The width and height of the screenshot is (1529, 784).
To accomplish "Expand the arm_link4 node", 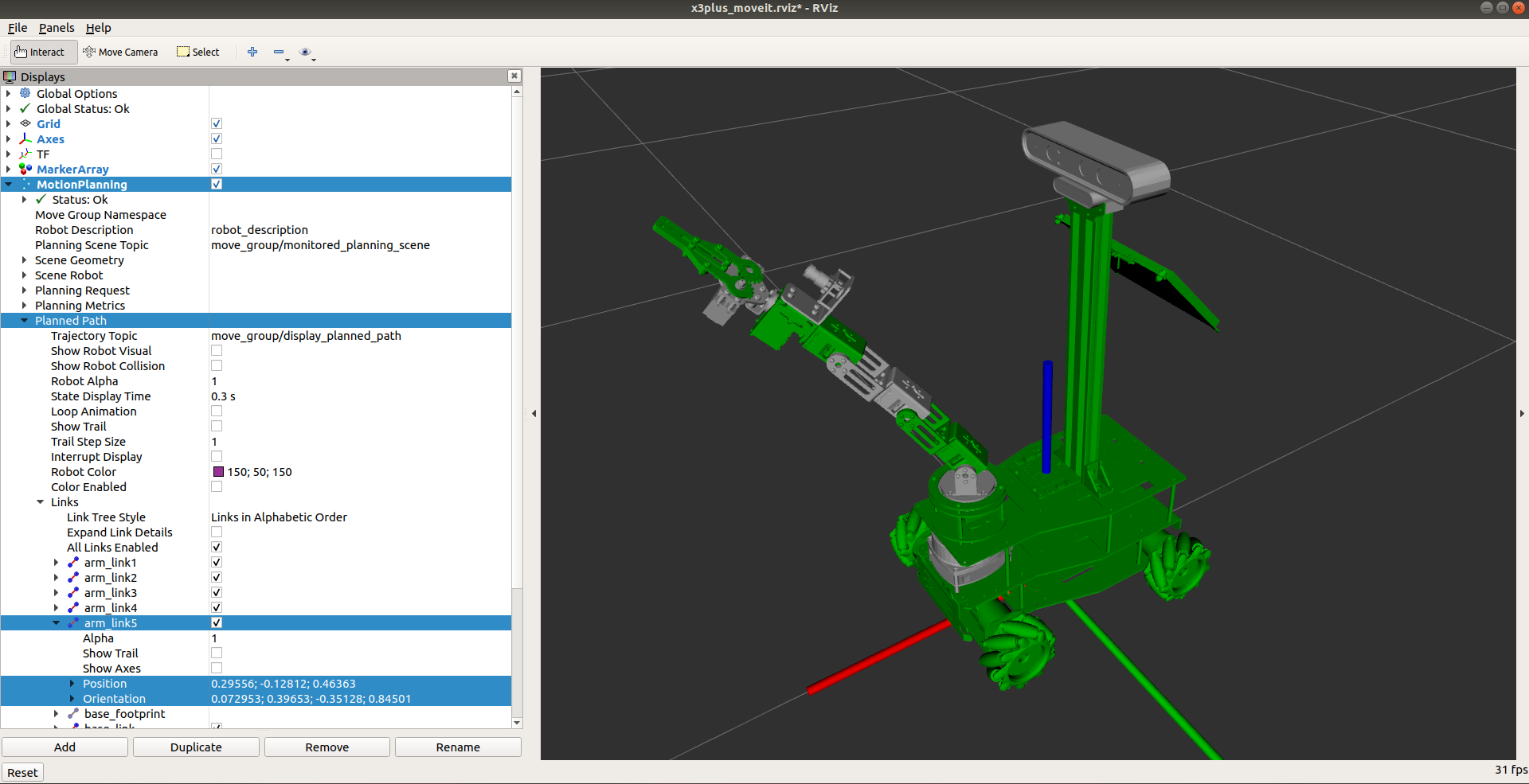I will (x=57, y=607).
